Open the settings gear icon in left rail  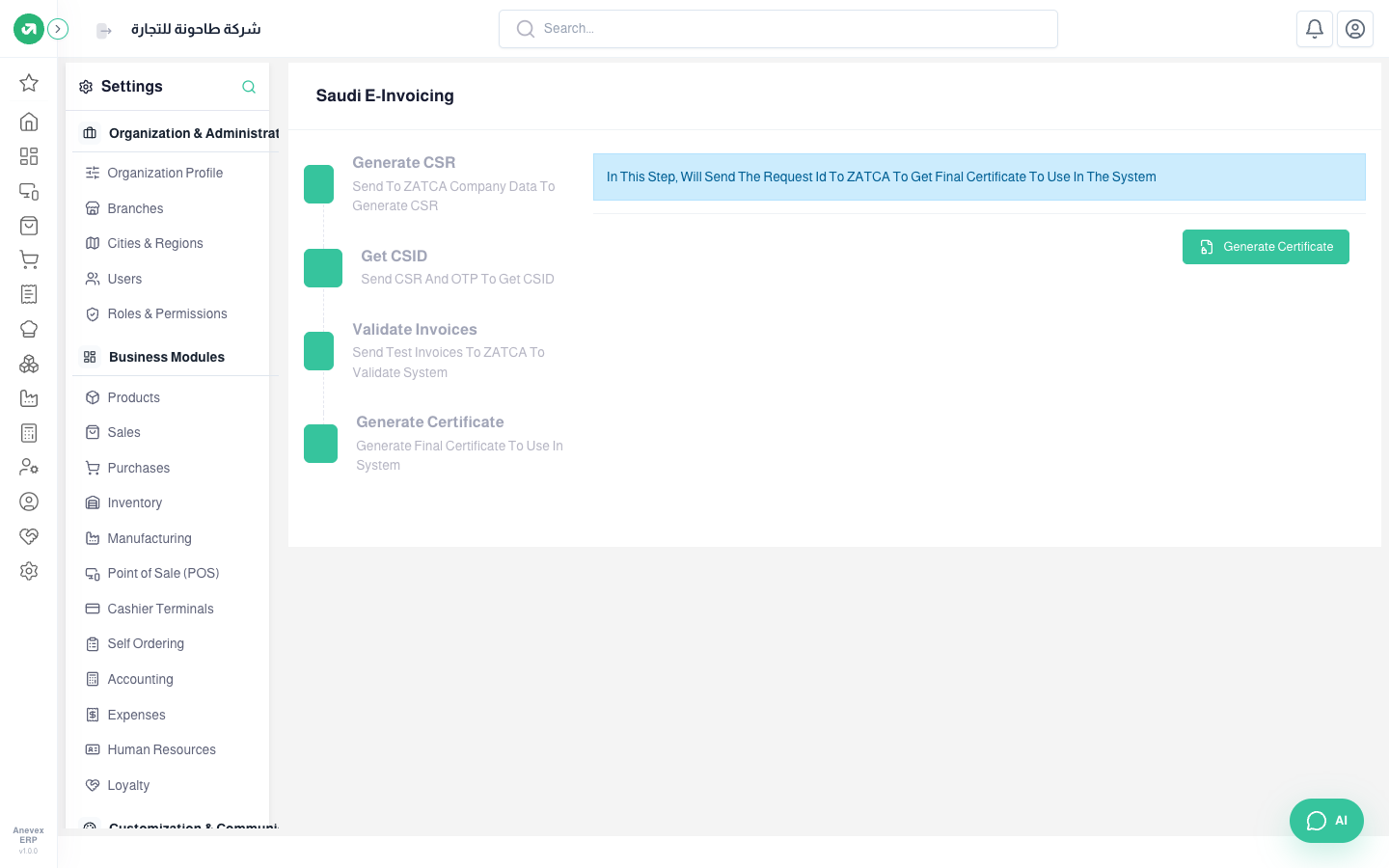pyautogui.click(x=29, y=571)
